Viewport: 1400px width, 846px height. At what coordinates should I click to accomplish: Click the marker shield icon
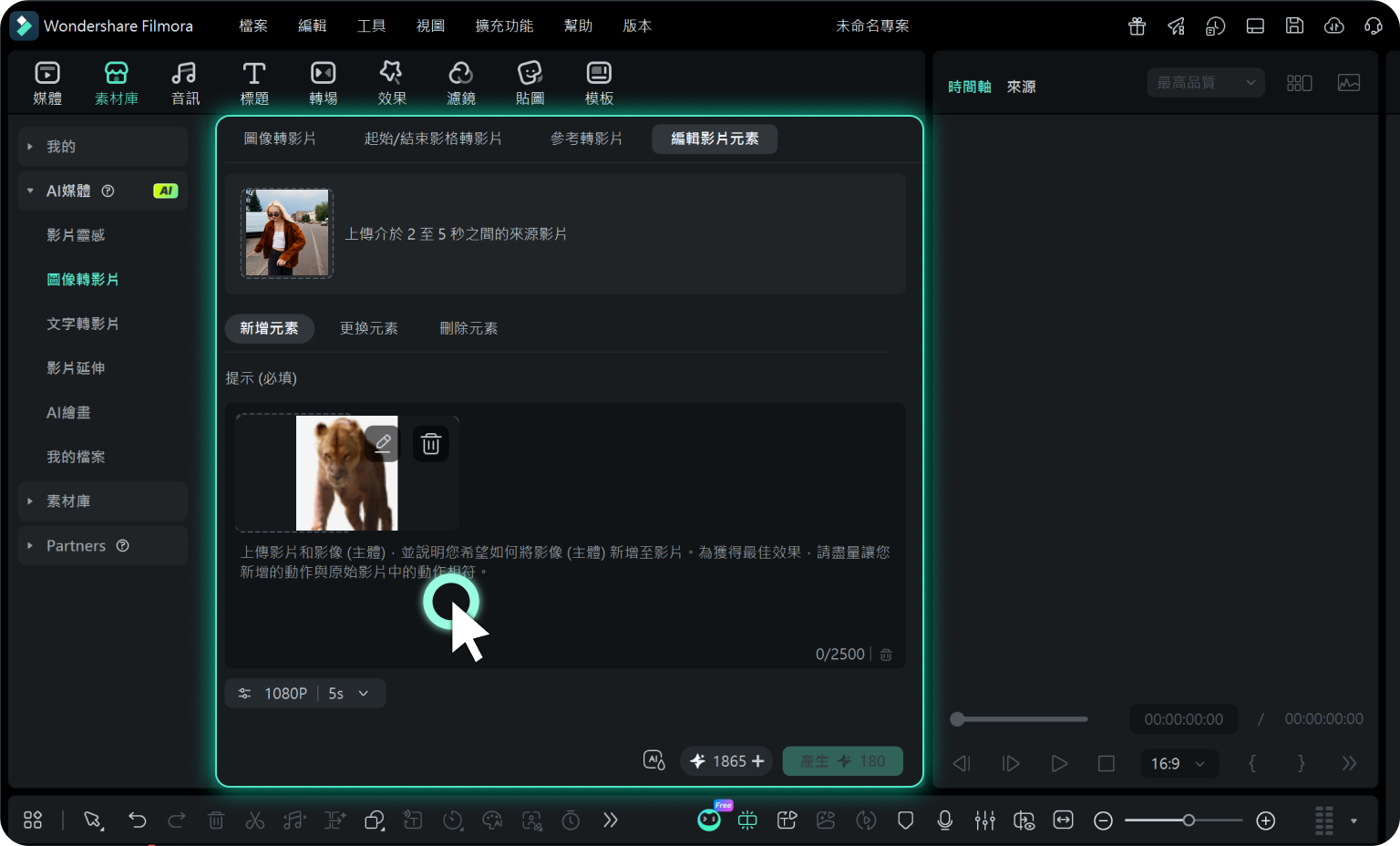905,820
